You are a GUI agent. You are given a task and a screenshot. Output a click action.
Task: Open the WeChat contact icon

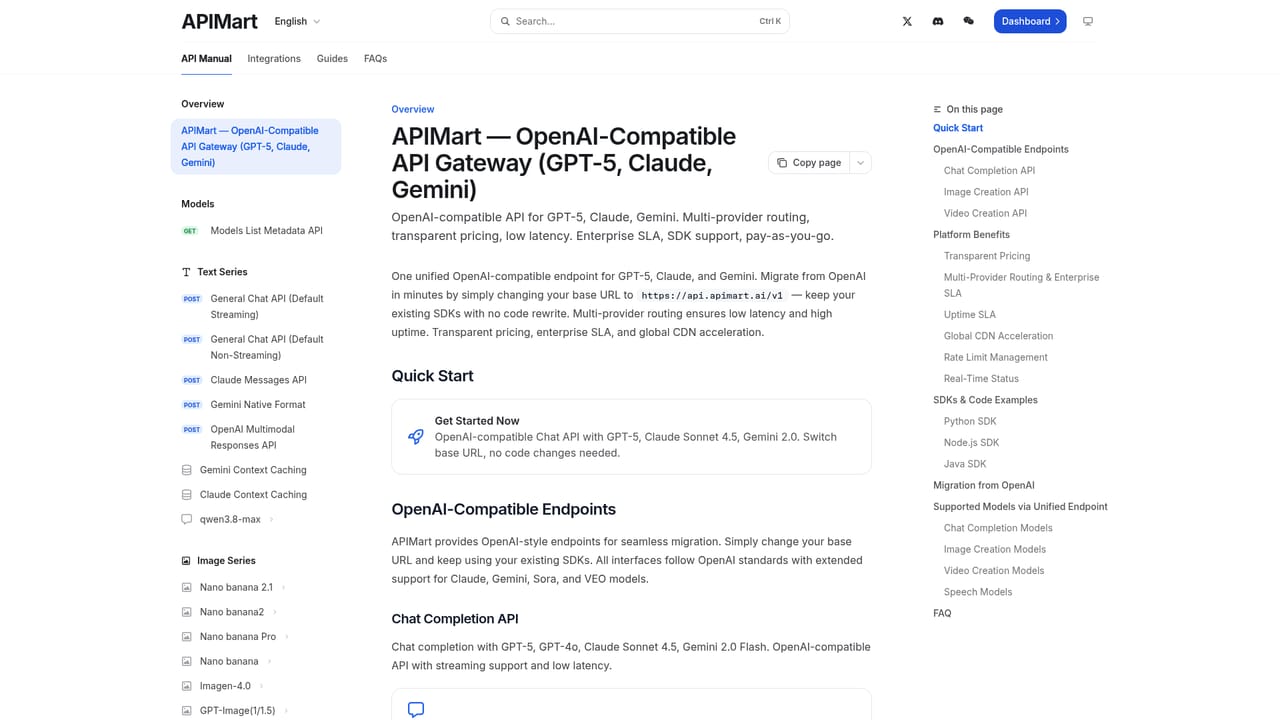tap(968, 21)
